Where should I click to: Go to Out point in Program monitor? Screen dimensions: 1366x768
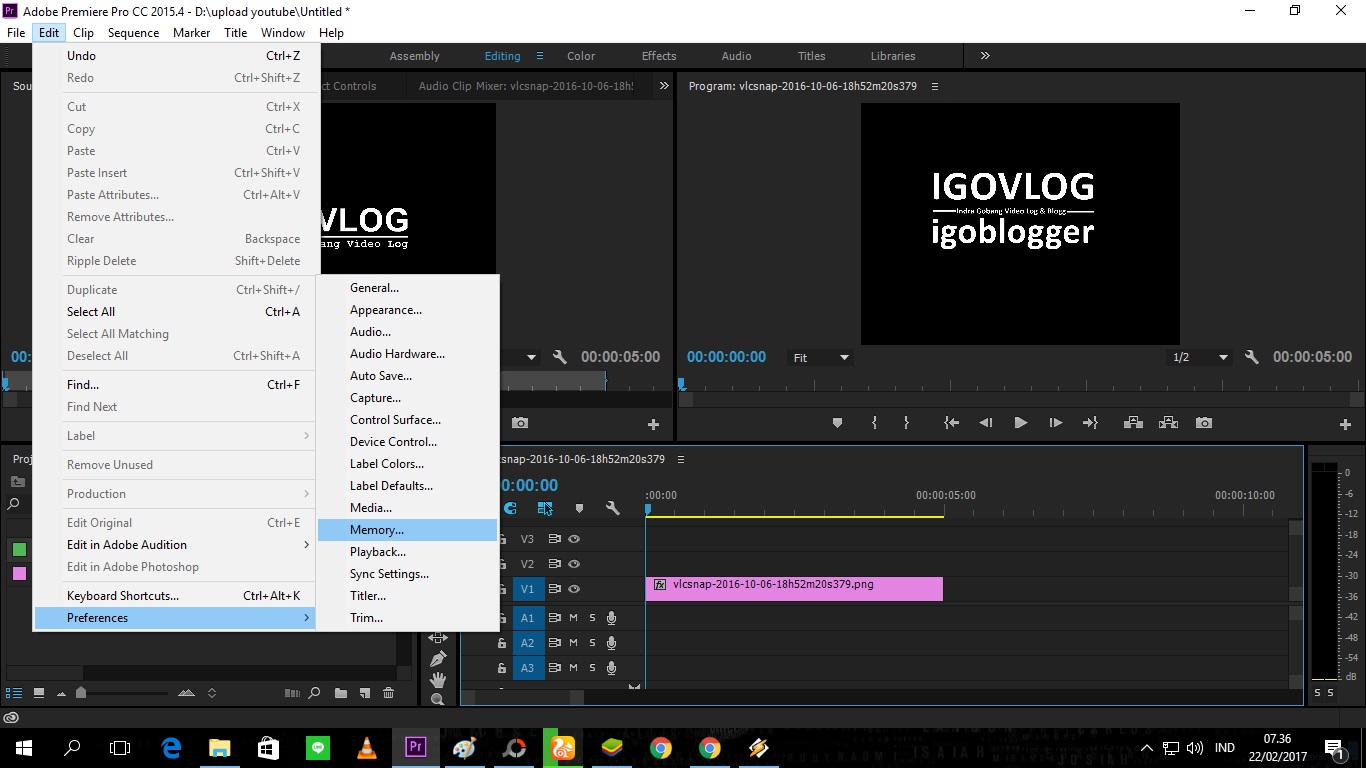click(1090, 423)
